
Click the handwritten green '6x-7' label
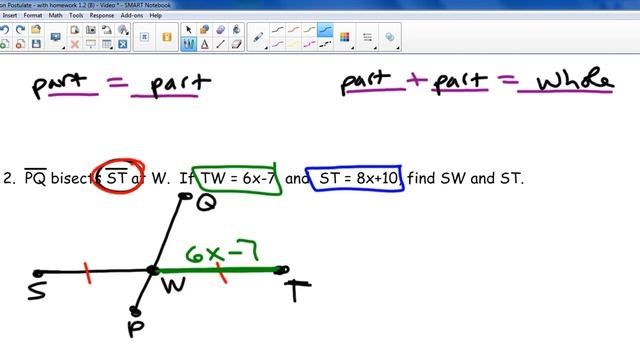click(222, 251)
